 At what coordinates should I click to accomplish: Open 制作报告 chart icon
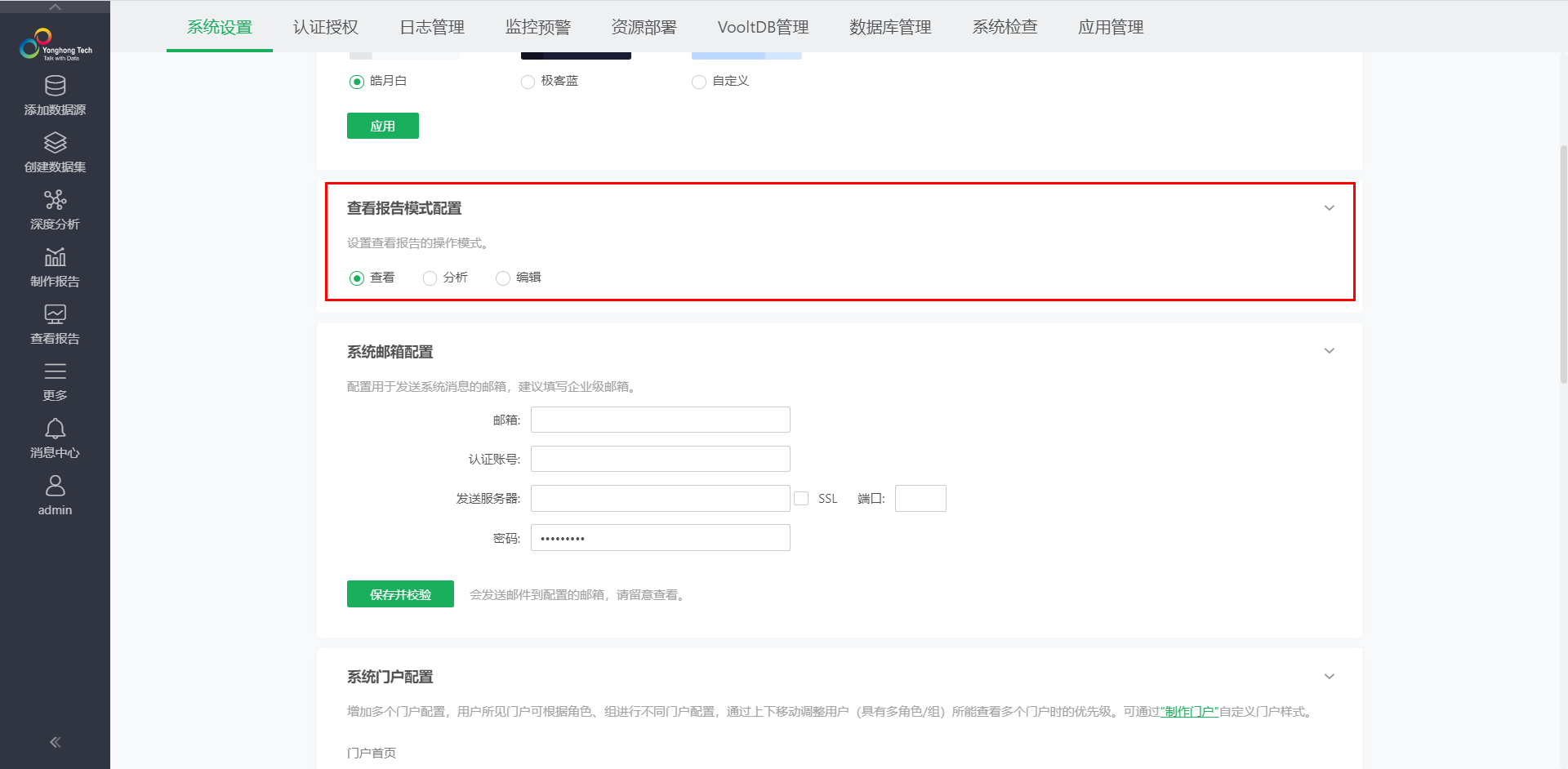coord(55,257)
